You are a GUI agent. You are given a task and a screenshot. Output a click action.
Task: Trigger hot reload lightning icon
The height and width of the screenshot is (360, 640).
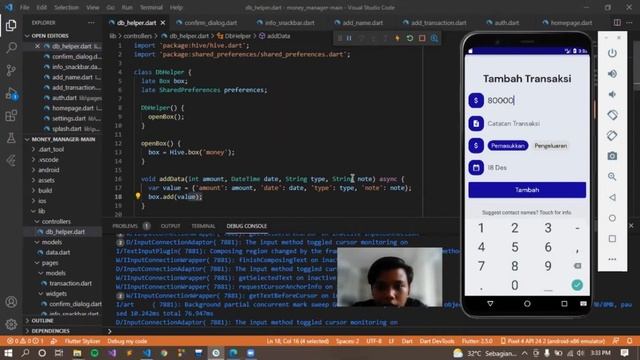click(x=397, y=38)
